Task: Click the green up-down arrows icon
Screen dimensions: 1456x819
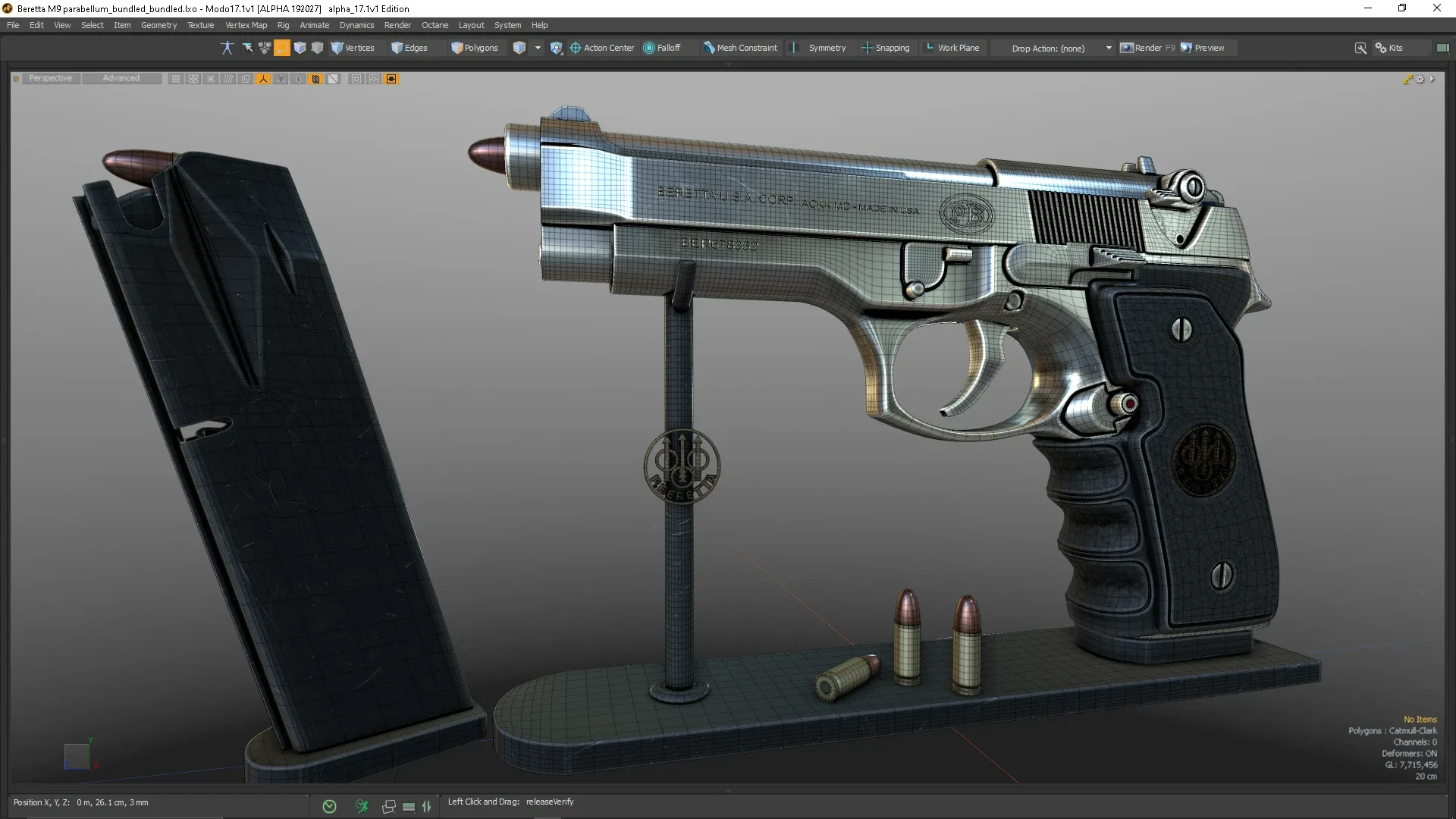Action: pos(426,806)
